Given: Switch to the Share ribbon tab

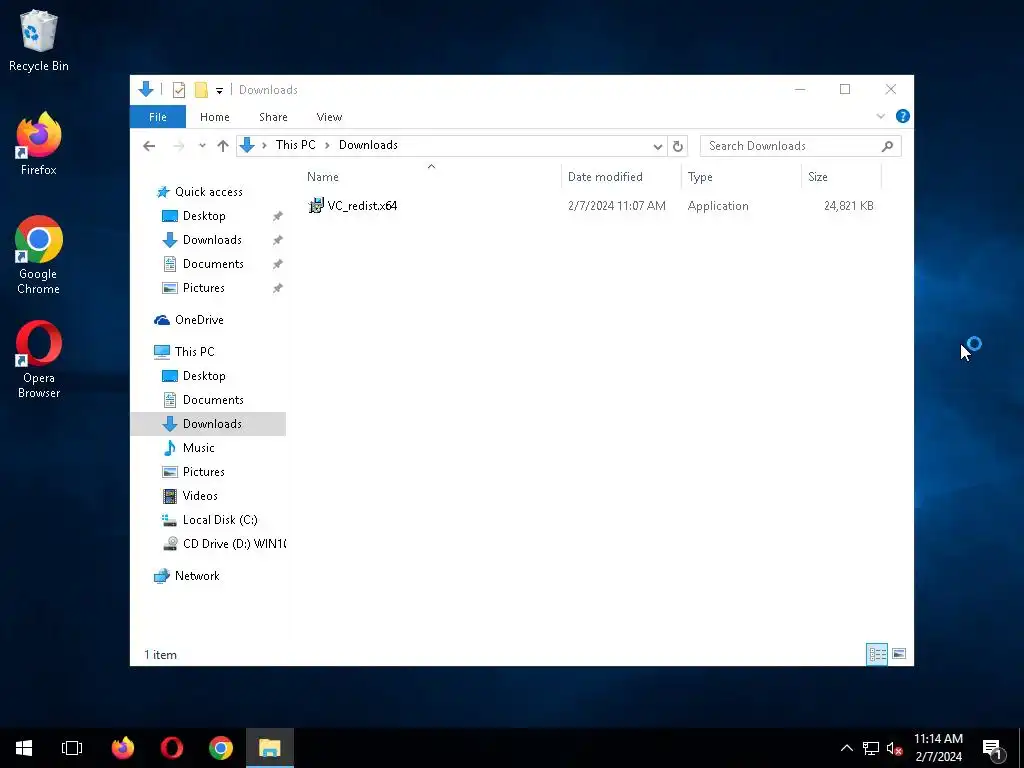Looking at the screenshot, I should [x=273, y=117].
